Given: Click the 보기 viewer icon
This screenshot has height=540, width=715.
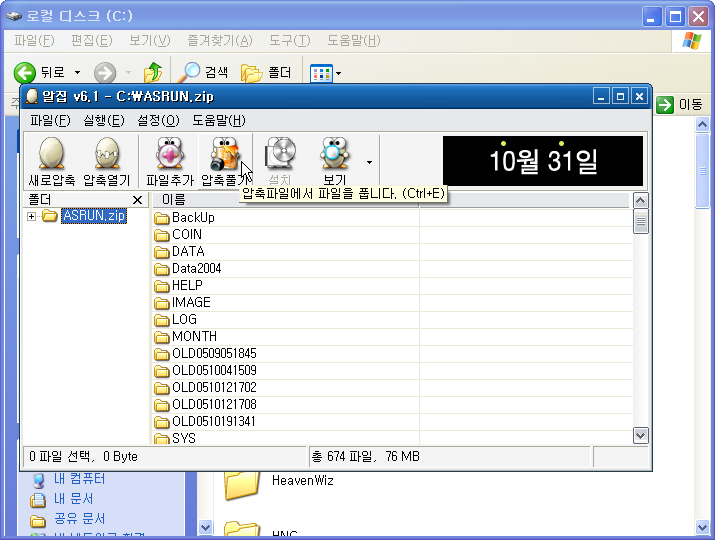Looking at the screenshot, I should 335,161.
